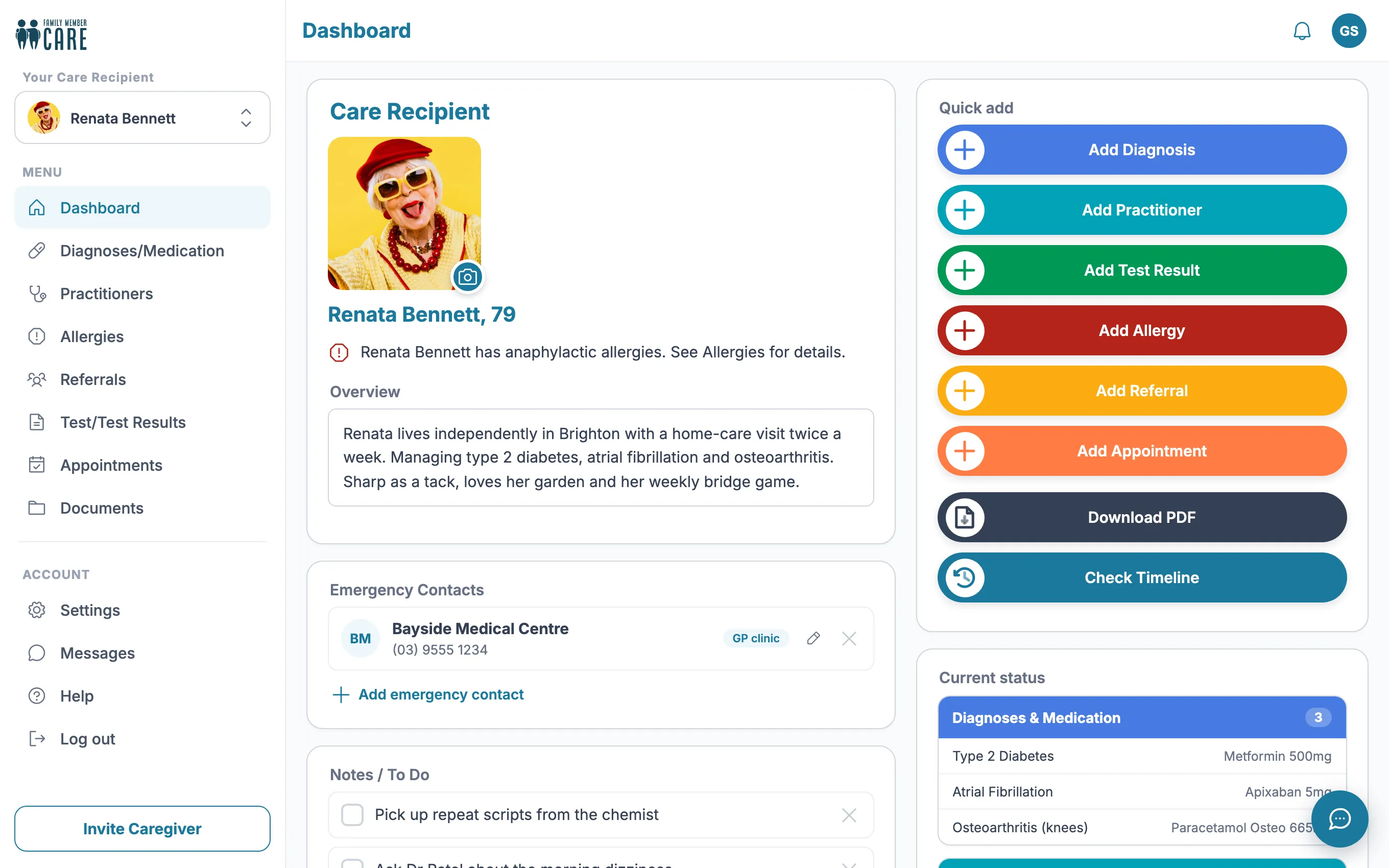Delete the 'Pick up repeat scripts' note

pos(849,815)
